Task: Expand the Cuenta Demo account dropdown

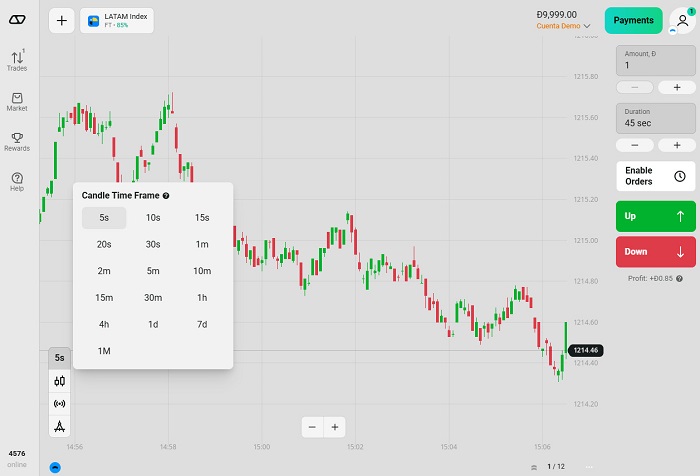Action: pos(563,26)
